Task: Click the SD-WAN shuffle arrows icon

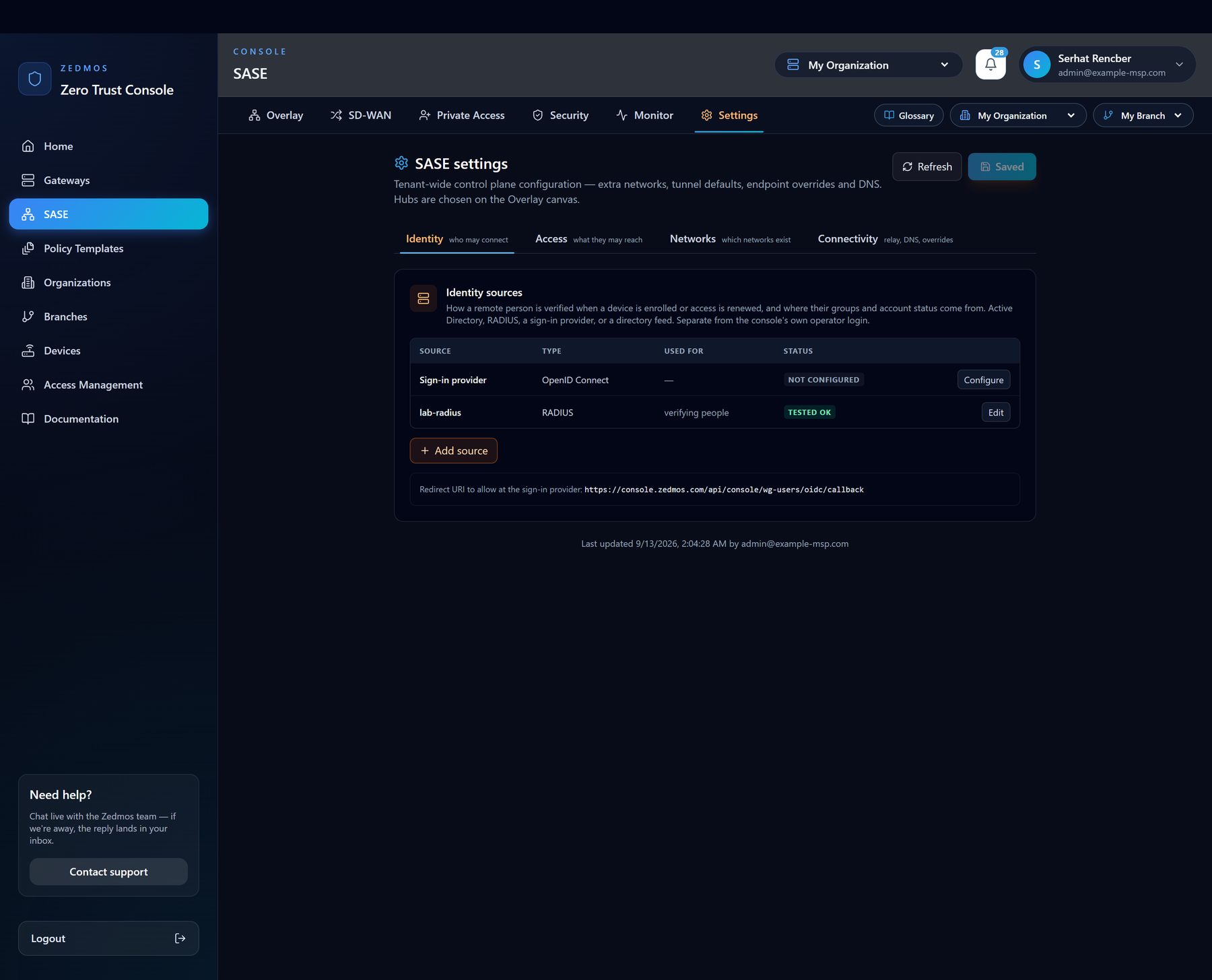Action: [x=336, y=115]
